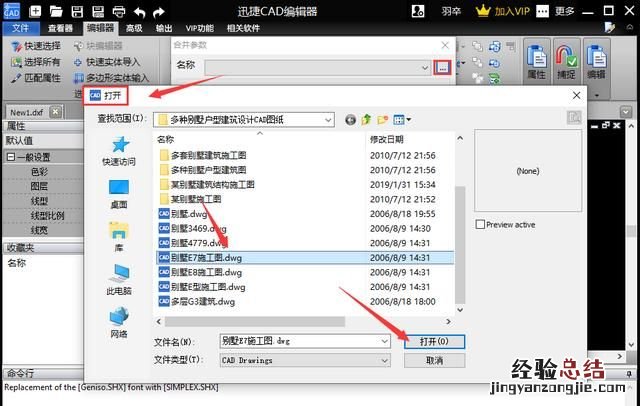The width and height of the screenshot is (640, 406).
Task: Click 快速实体导入 in the ribbon
Action: (x=107, y=62)
